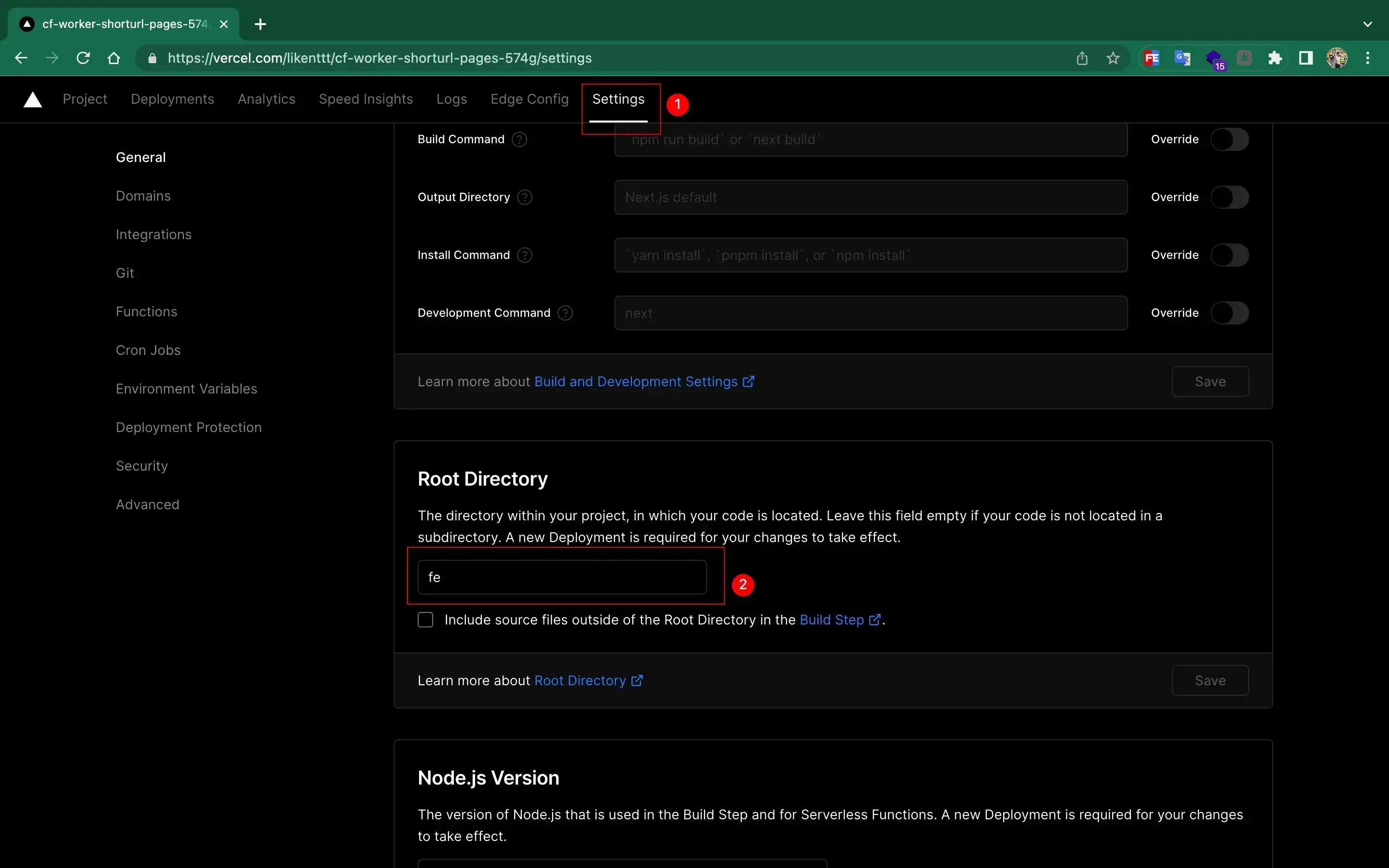This screenshot has width=1389, height=868.
Task: Expand the Advanced settings section
Action: click(147, 504)
